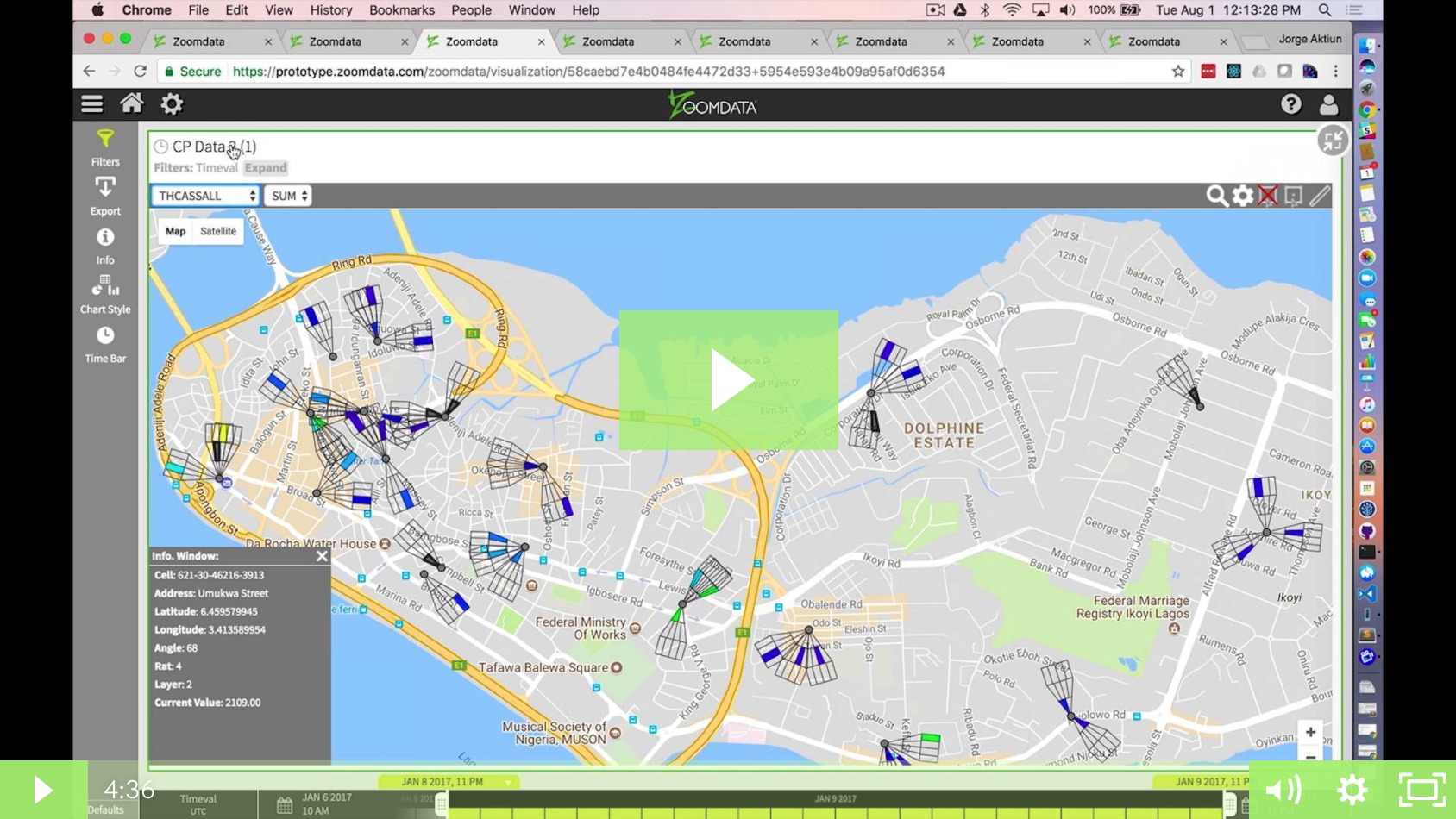Play the video with the center play button
1456x819 pixels.
point(729,380)
